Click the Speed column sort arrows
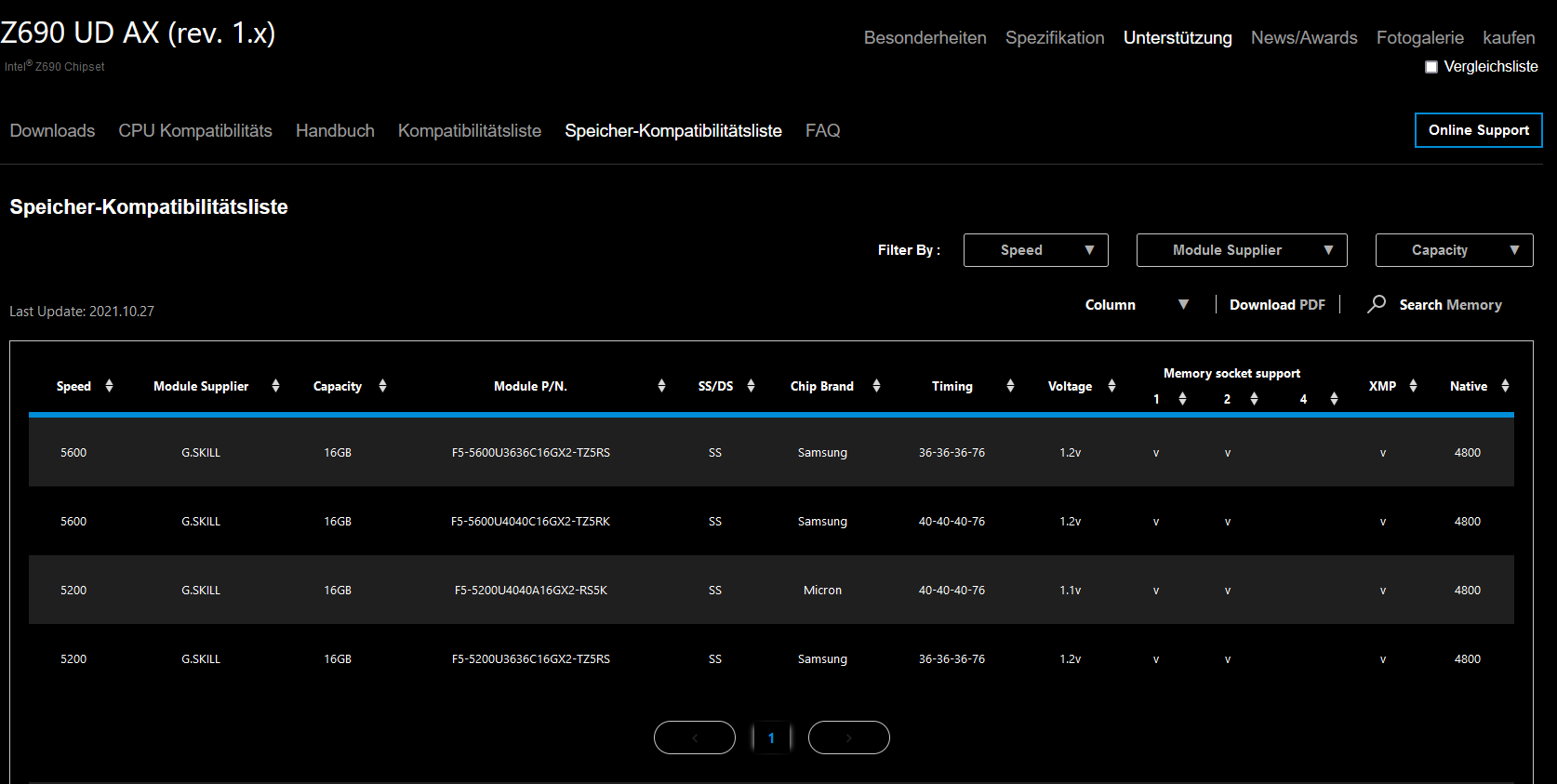 click(109, 386)
